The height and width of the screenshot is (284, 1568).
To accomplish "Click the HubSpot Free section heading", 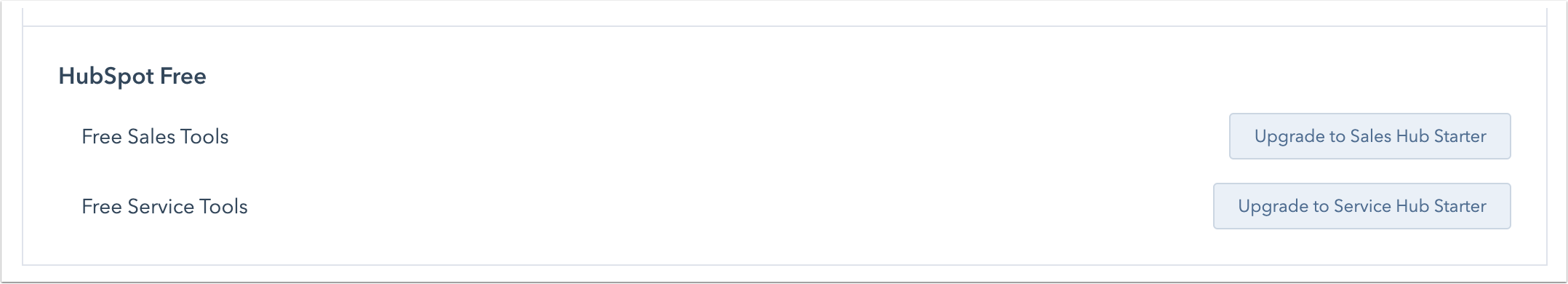I will pos(132,76).
